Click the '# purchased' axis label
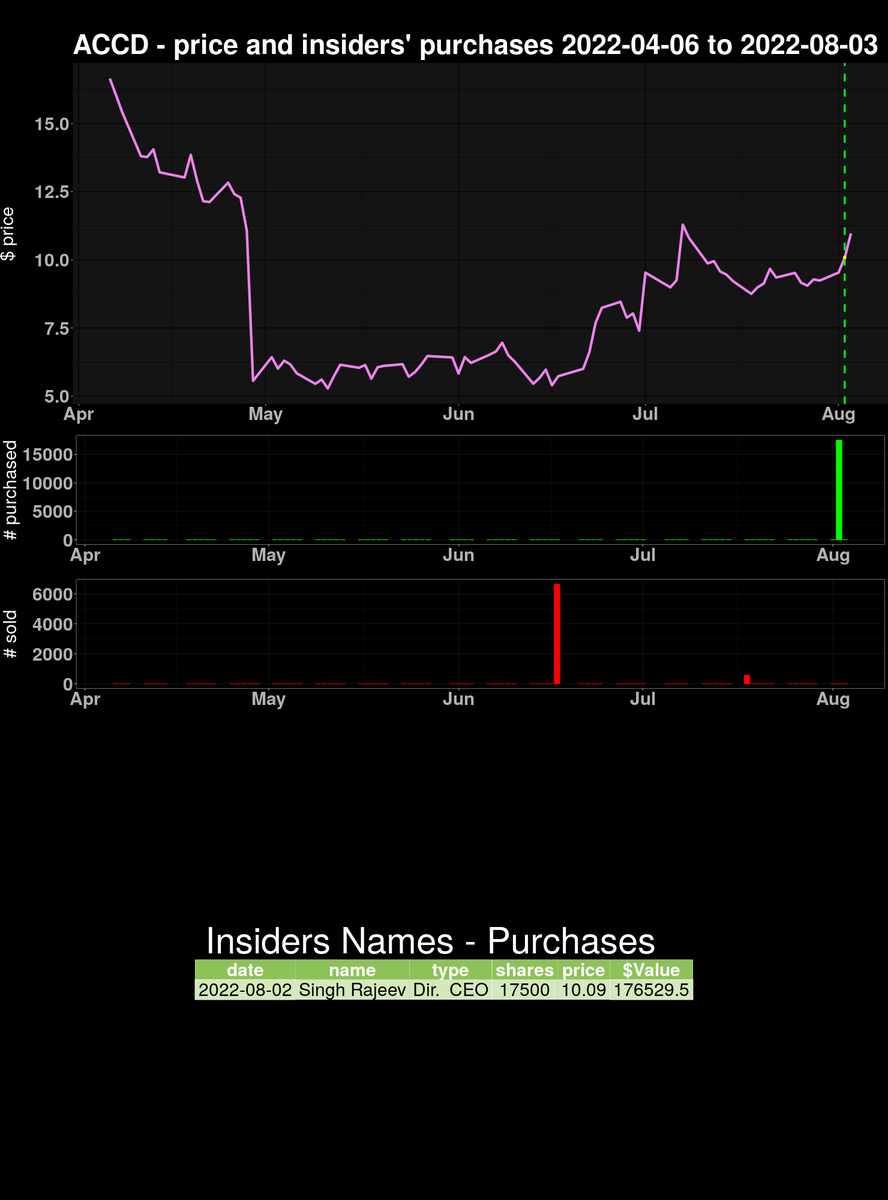Image resolution: width=888 pixels, height=1200 pixels. (x=11, y=490)
